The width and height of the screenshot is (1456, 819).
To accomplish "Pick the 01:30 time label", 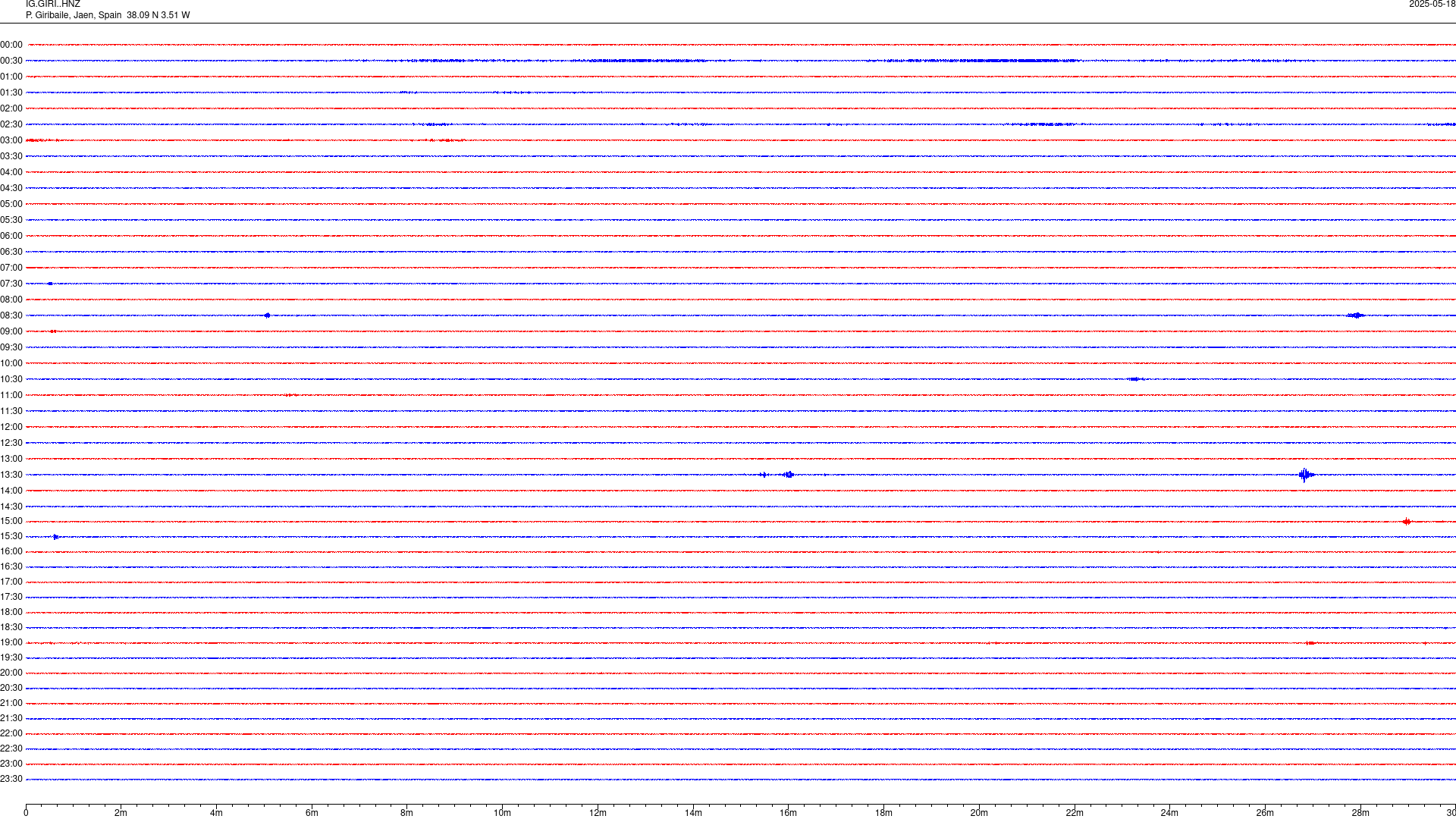I will point(11,93).
